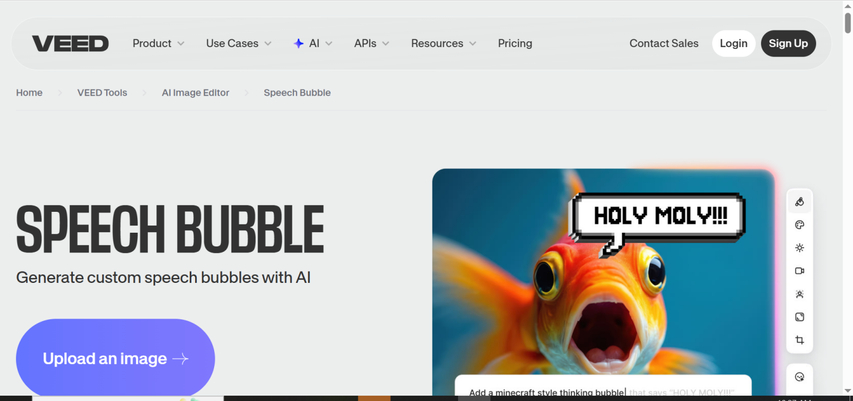Click the arrow inside Upload an image
This screenshot has width=853, height=401.
point(180,359)
